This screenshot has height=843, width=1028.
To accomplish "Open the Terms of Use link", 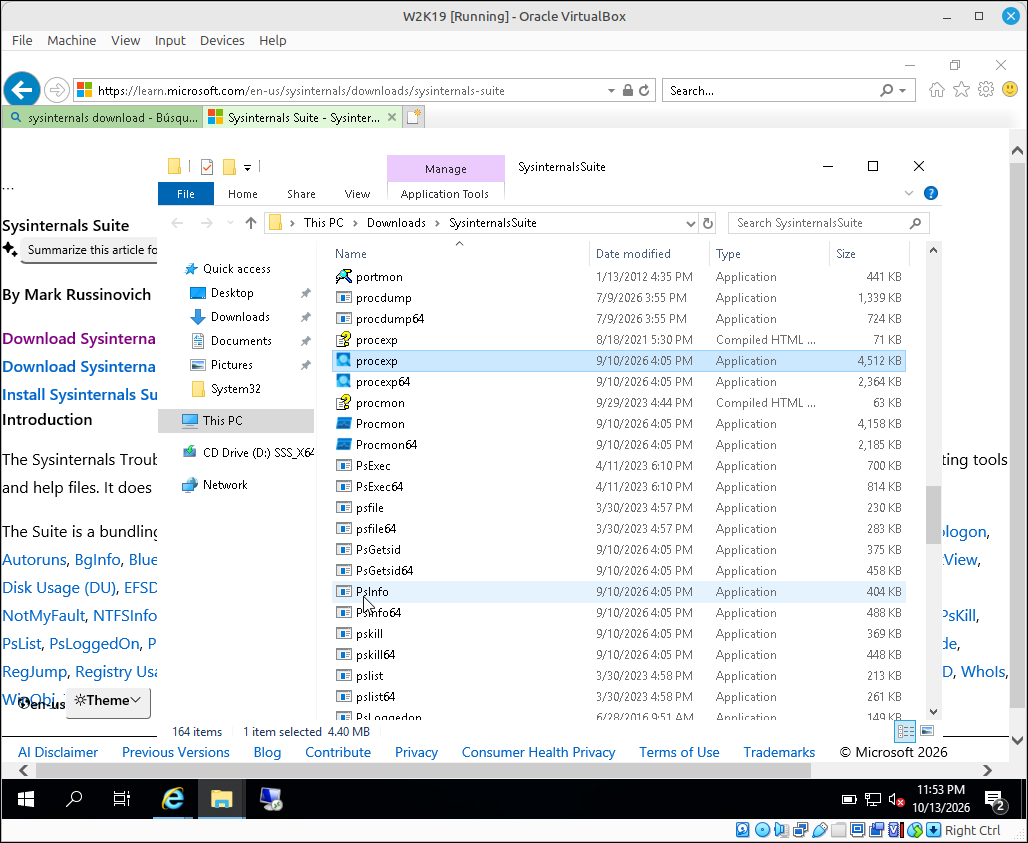I will pos(679,752).
